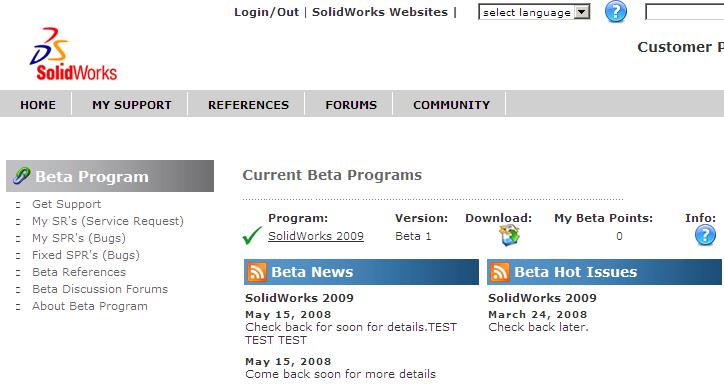This screenshot has height=384, width=724.
Task: Click the Current Beta Programs heading
Action: pos(332,175)
